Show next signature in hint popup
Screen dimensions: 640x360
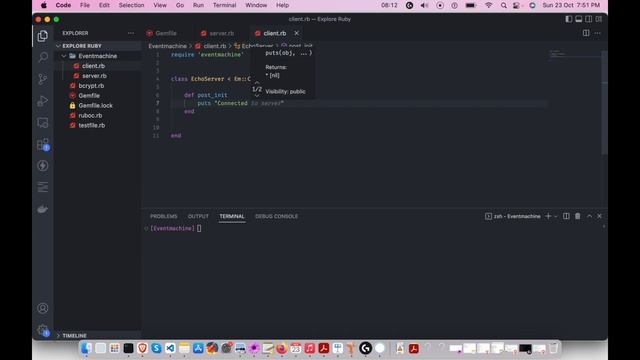pos(257,95)
